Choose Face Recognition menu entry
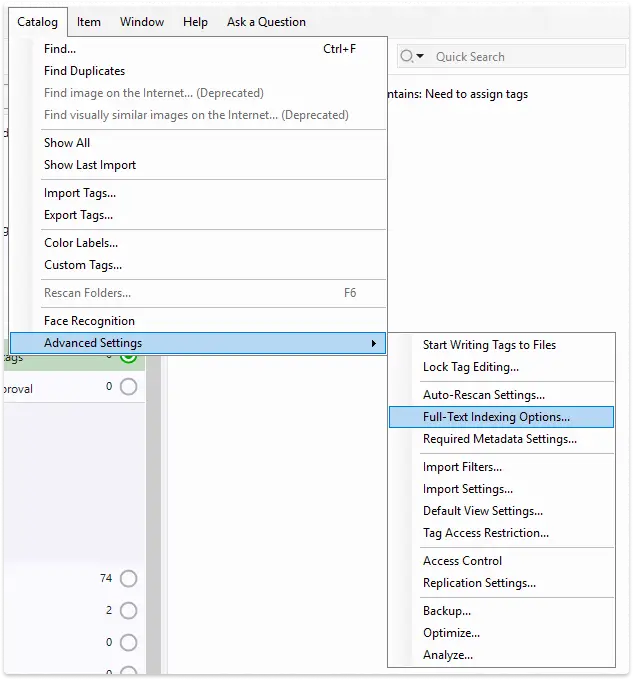This screenshot has width=633, height=680. tap(89, 321)
